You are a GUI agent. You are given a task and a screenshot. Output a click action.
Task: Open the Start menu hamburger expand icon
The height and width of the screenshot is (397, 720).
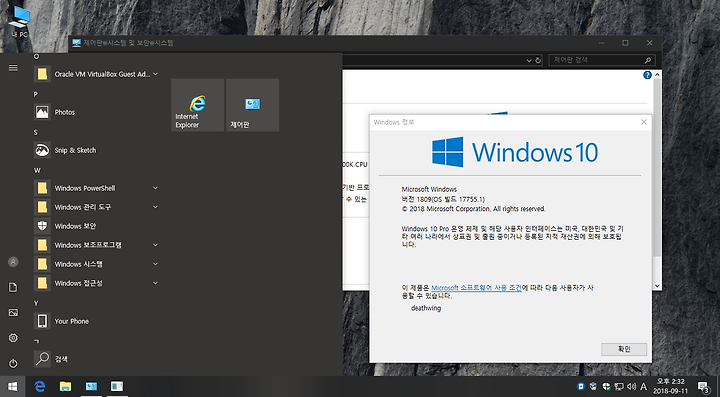pos(13,68)
